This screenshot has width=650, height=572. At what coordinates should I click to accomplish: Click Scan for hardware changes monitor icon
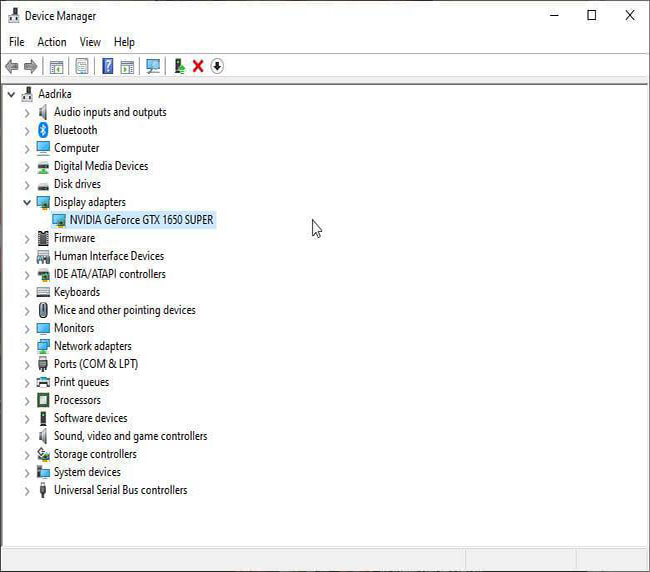152,66
